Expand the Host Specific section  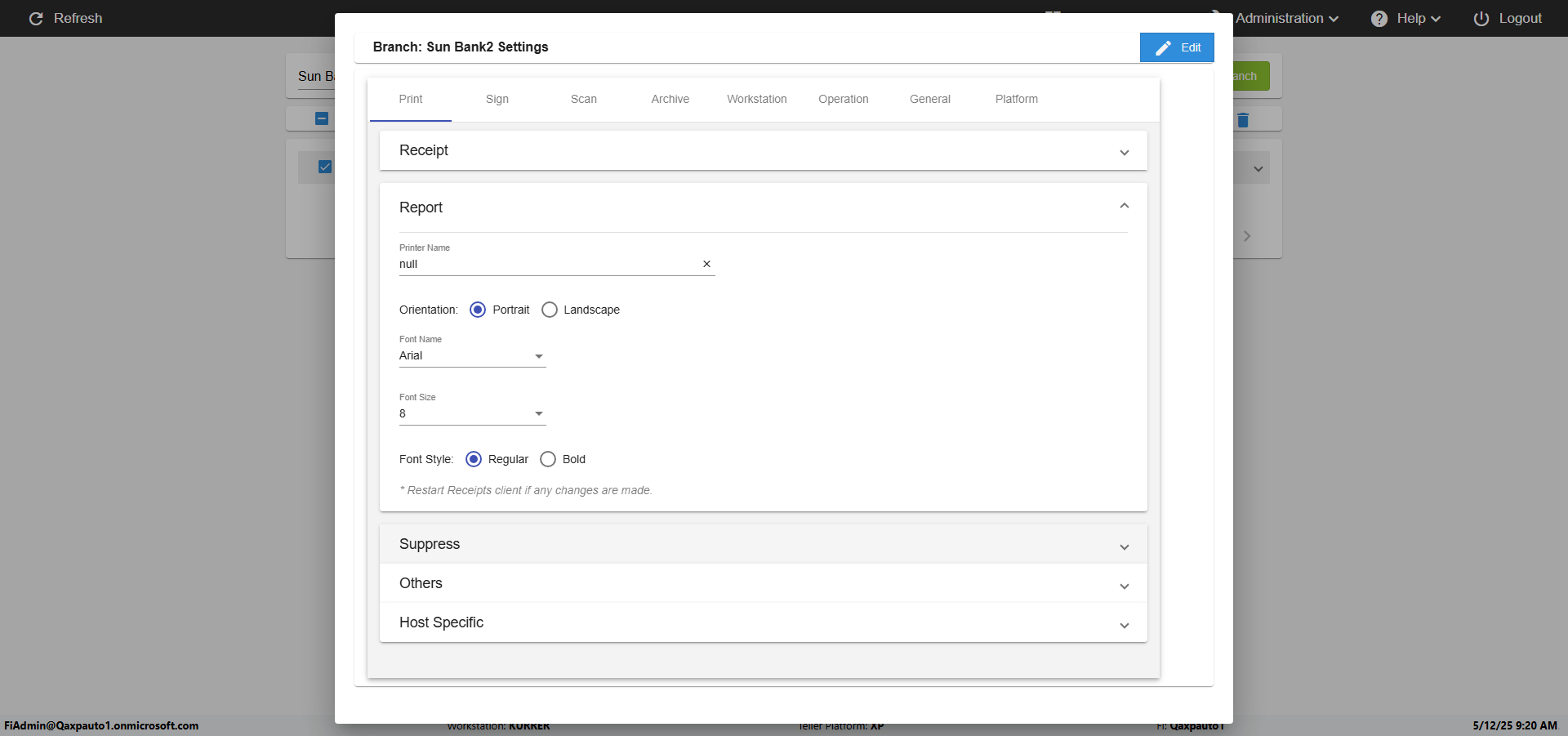[1125, 623]
